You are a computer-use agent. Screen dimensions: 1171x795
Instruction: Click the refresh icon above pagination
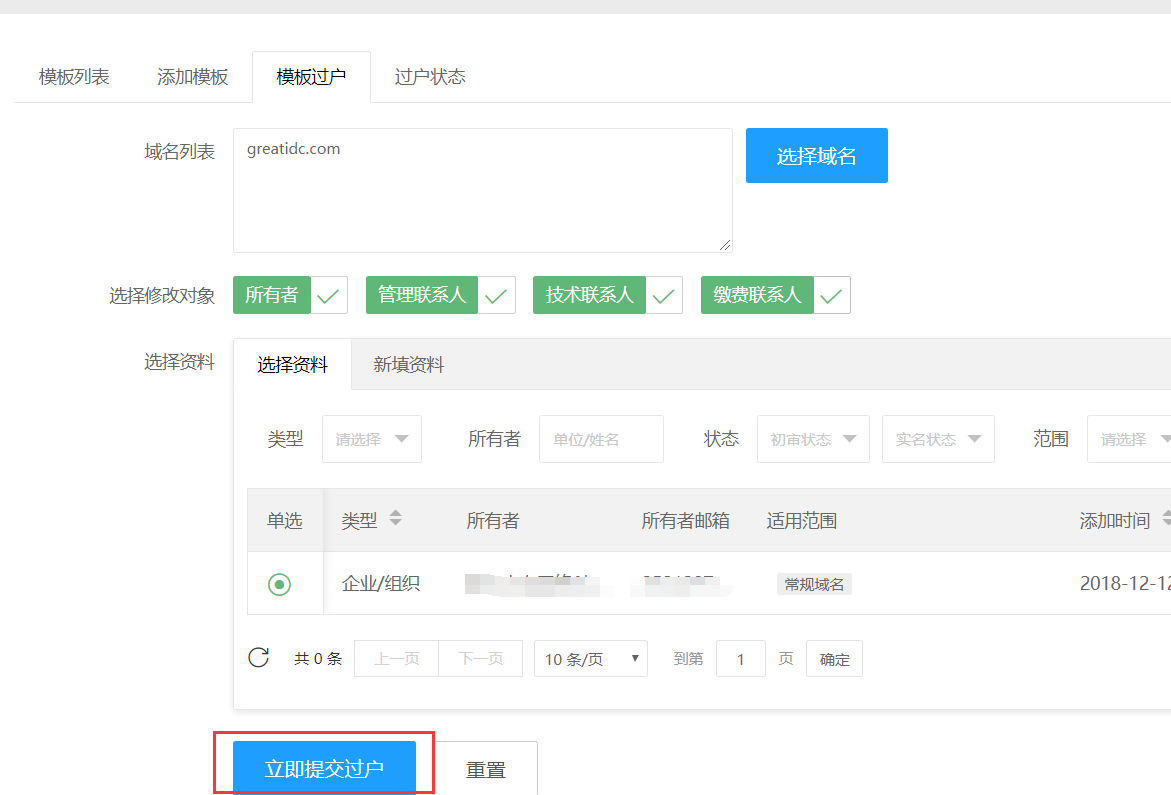pos(259,658)
